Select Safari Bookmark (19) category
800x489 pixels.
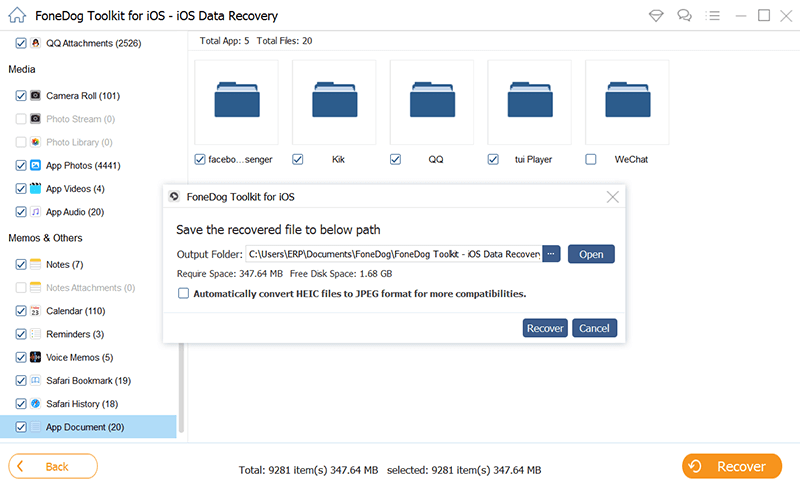point(88,380)
